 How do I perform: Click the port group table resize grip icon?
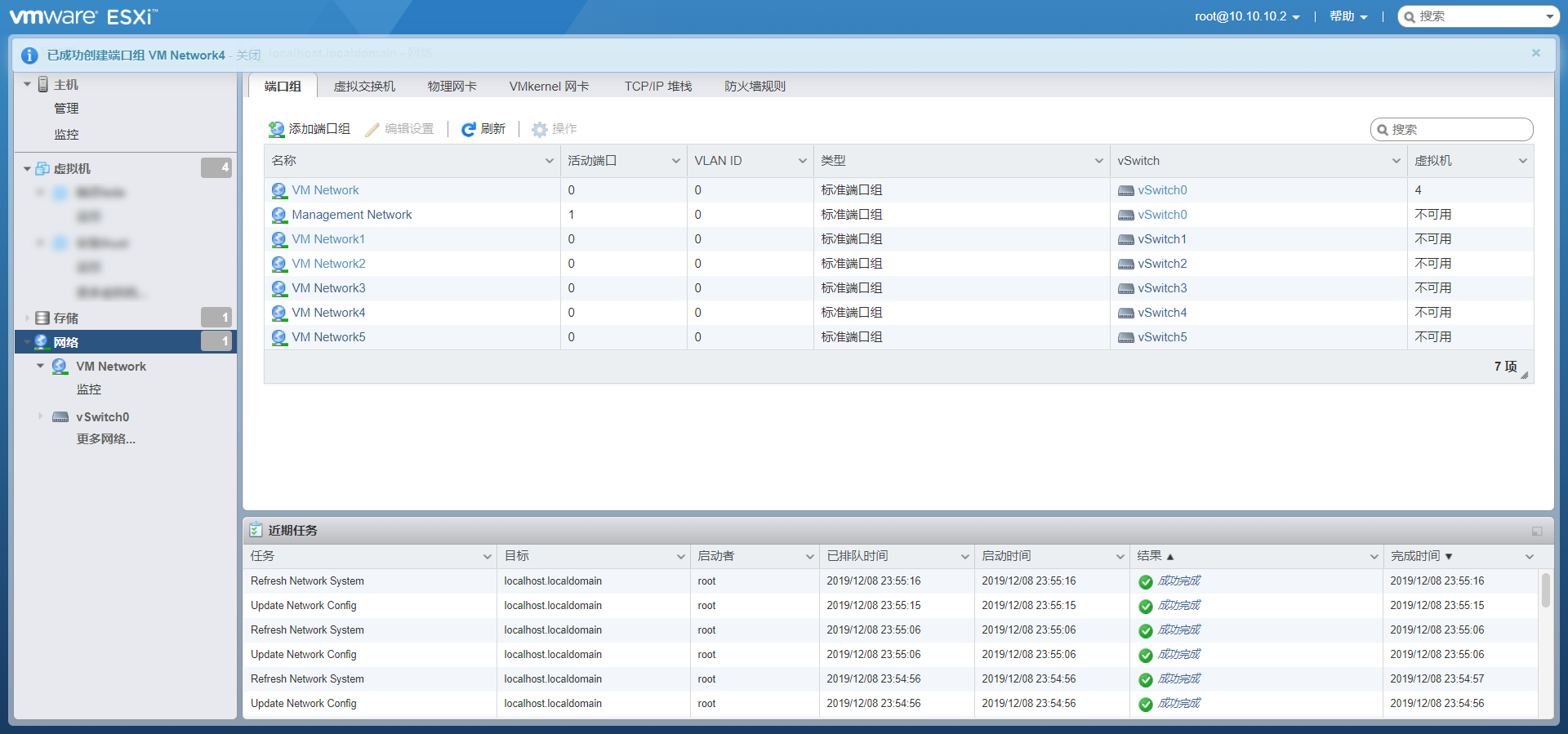click(x=1525, y=375)
